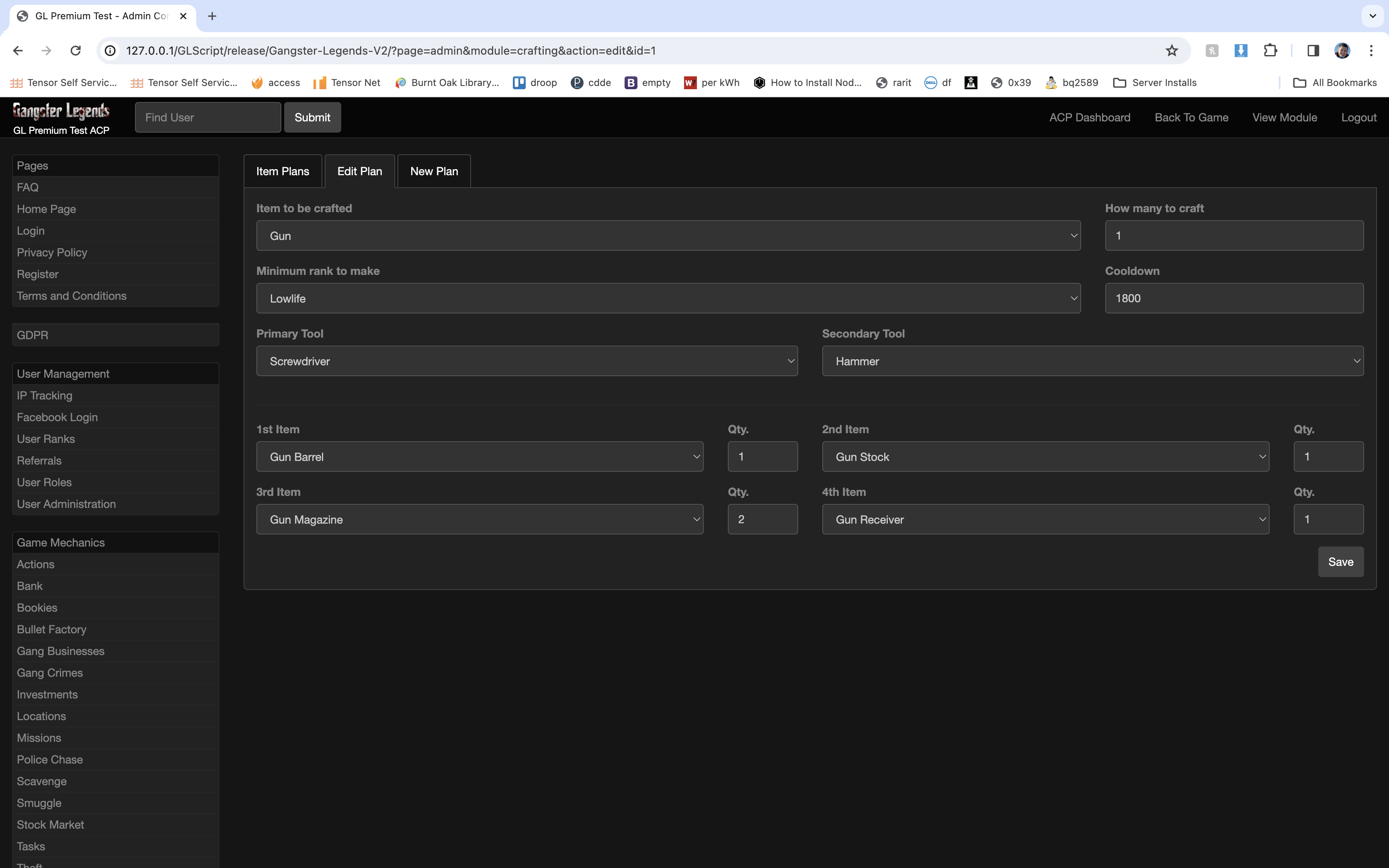Click the browser reload page icon
Viewport: 1389px width, 868px height.
75,51
